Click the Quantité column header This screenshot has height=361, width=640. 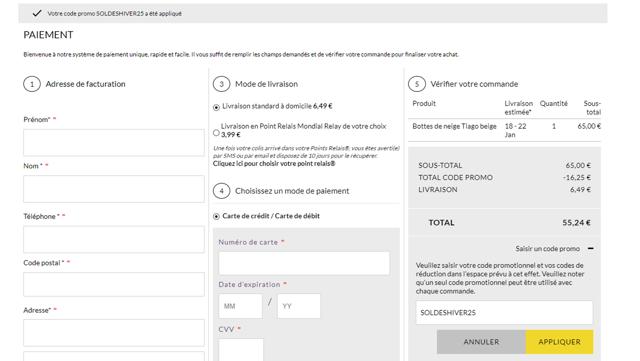553,104
